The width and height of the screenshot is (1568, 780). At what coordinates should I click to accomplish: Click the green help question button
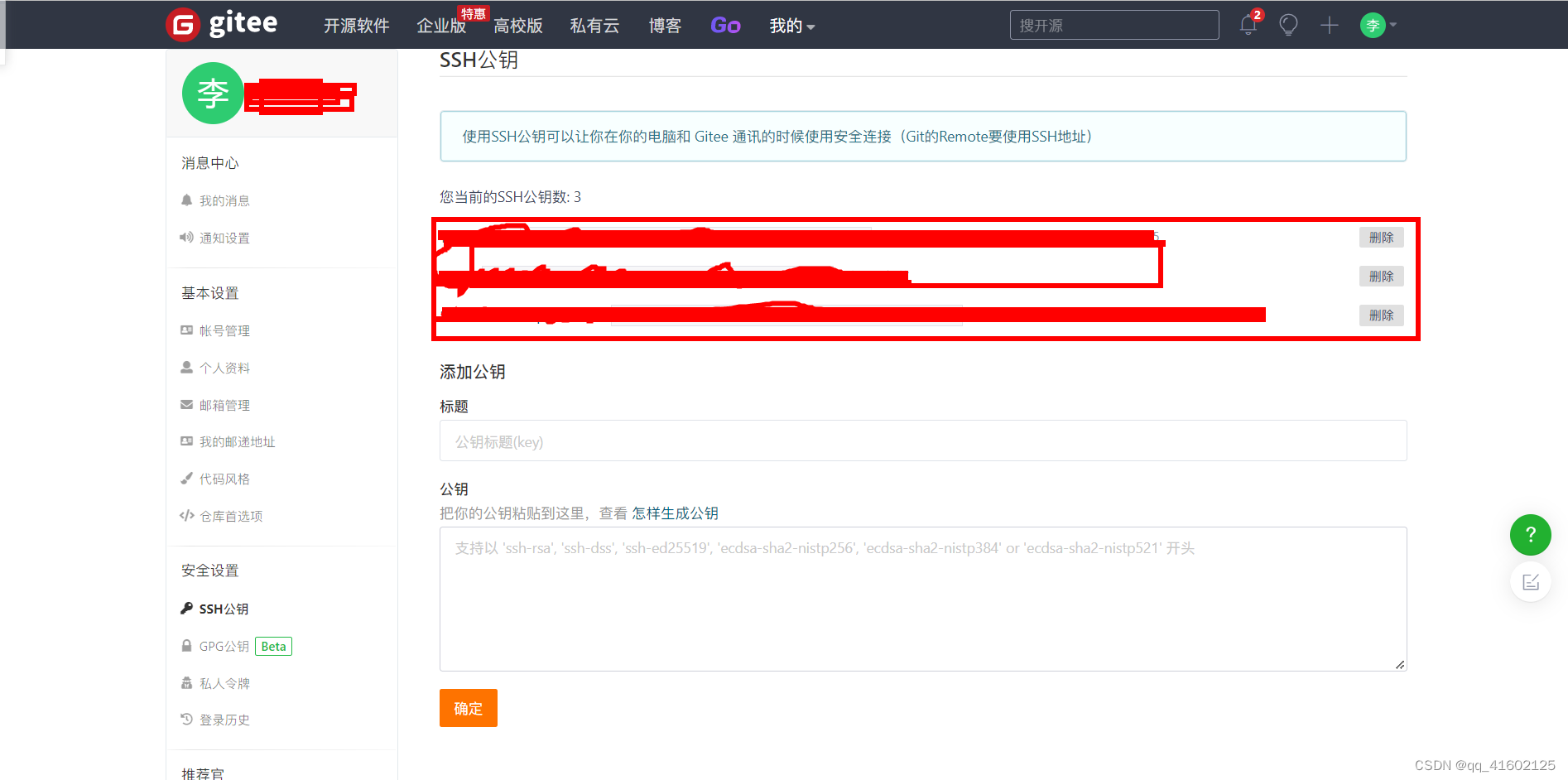(x=1530, y=535)
